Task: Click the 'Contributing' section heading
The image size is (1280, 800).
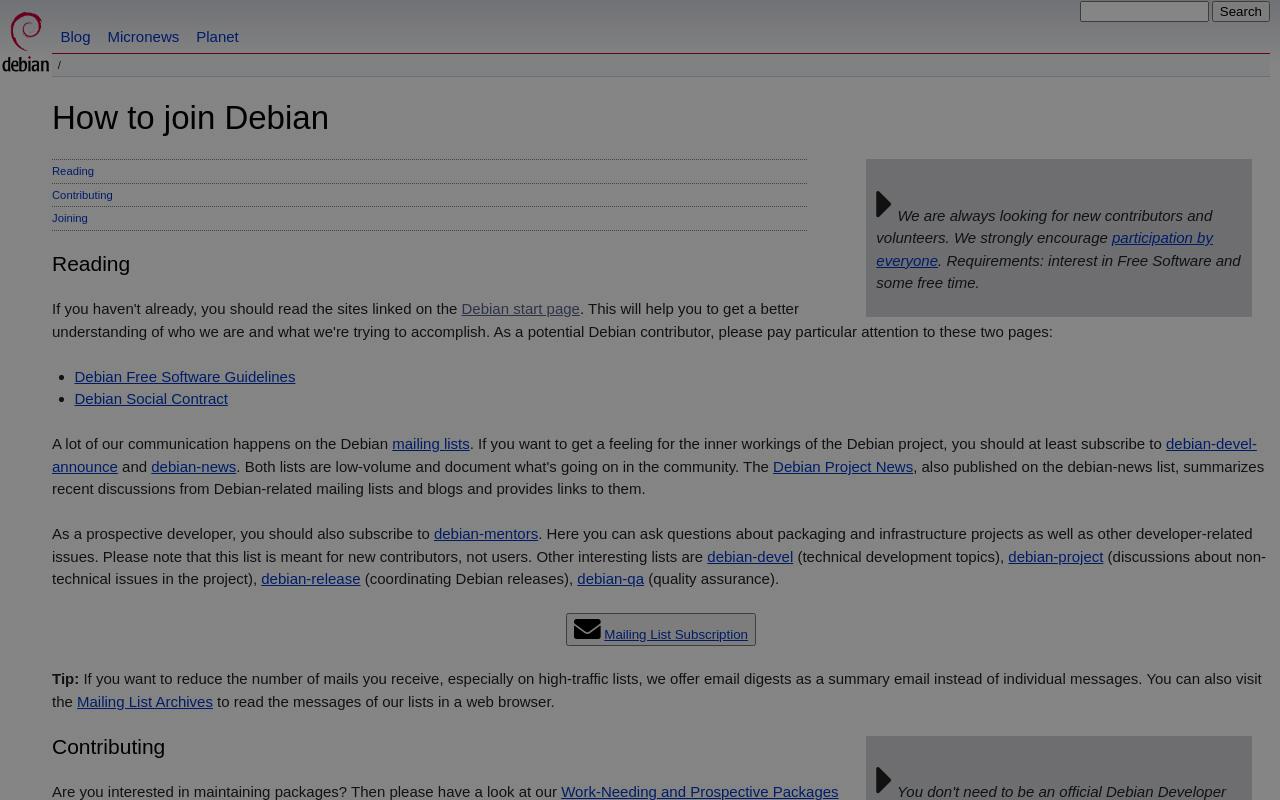Action: pos(108,747)
